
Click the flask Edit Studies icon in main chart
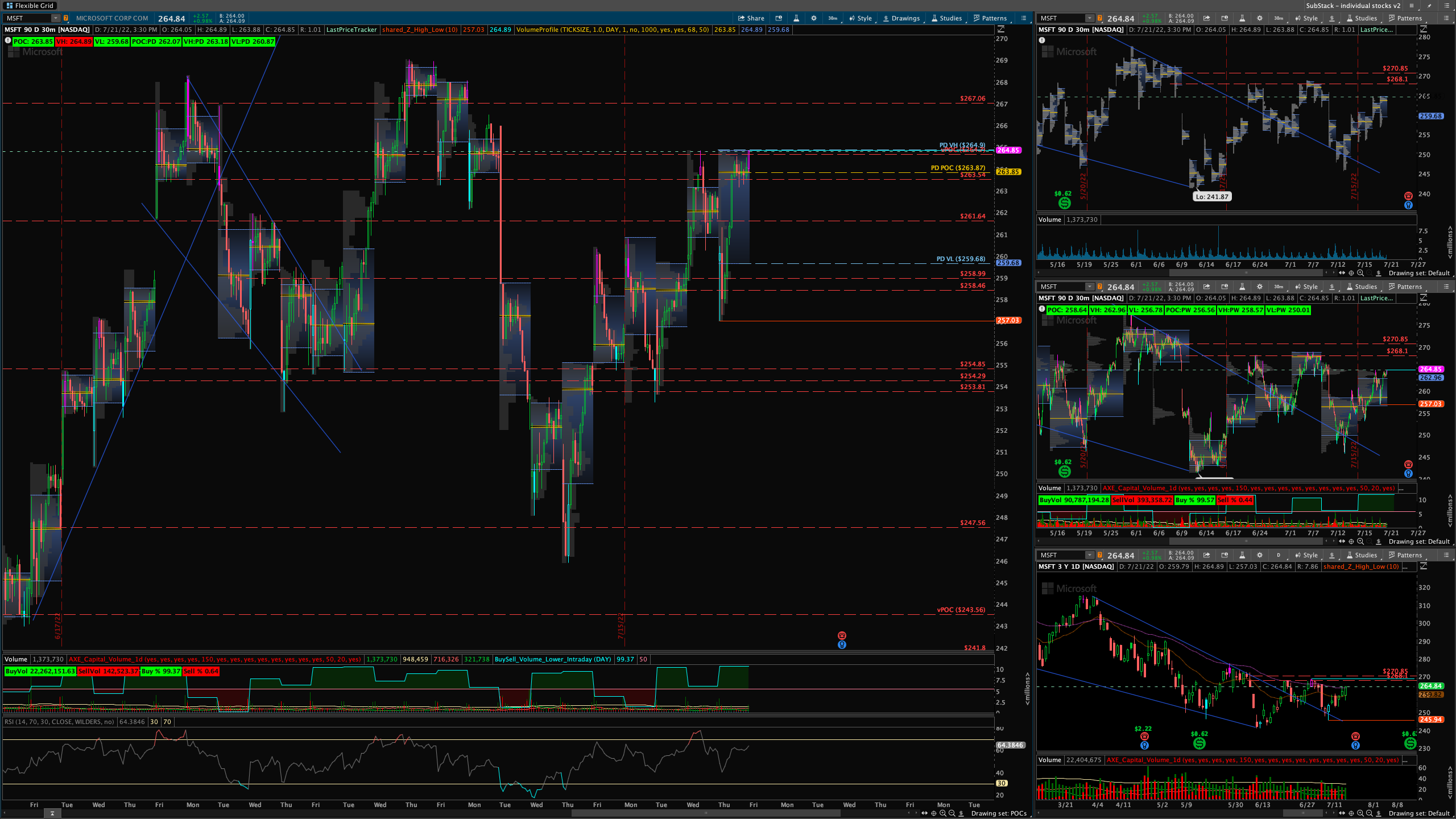pyautogui.click(x=796, y=18)
